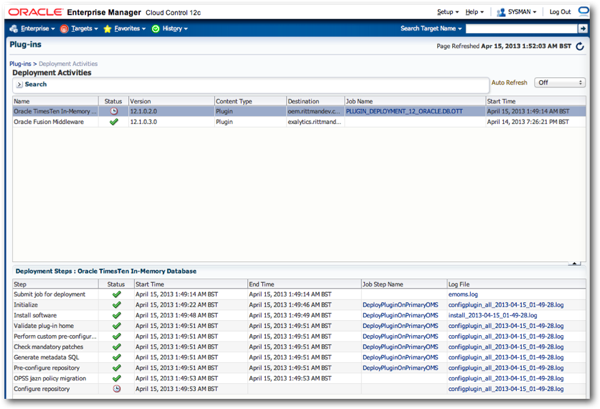This screenshot has height=409, width=600.
Task: Click the Log File column header
Action: click(516, 284)
